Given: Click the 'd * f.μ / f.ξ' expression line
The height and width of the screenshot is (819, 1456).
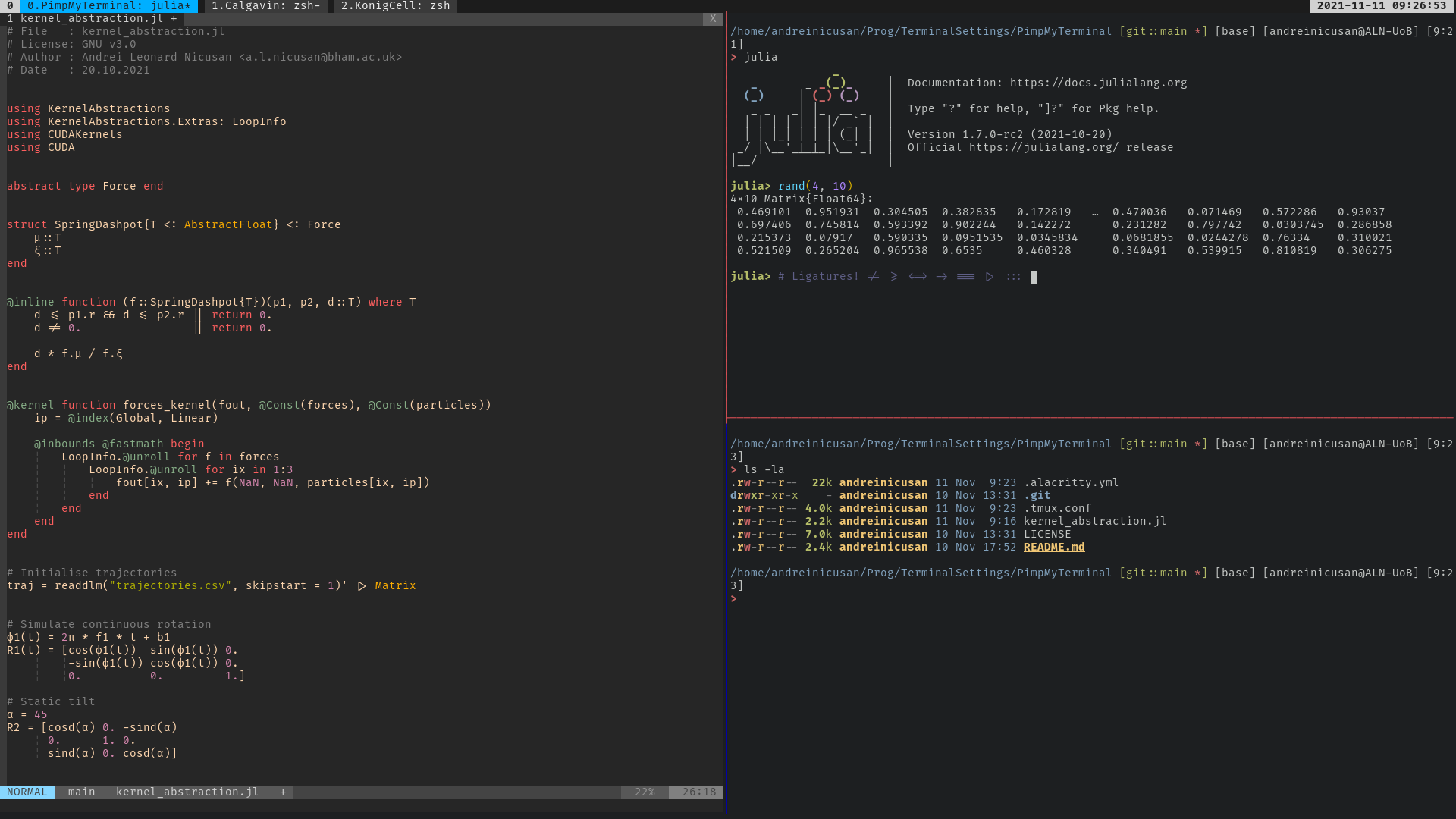Looking at the screenshot, I should click(x=78, y=354).
